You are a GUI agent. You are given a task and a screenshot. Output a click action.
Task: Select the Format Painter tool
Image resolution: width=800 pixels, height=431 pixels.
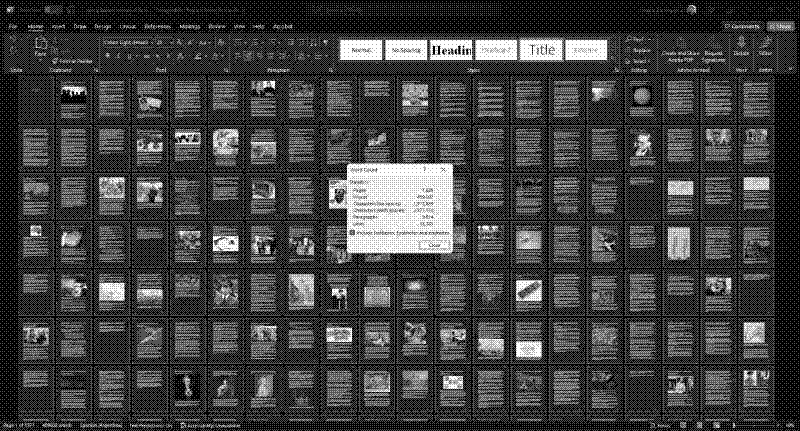click(x=71, y=61)
